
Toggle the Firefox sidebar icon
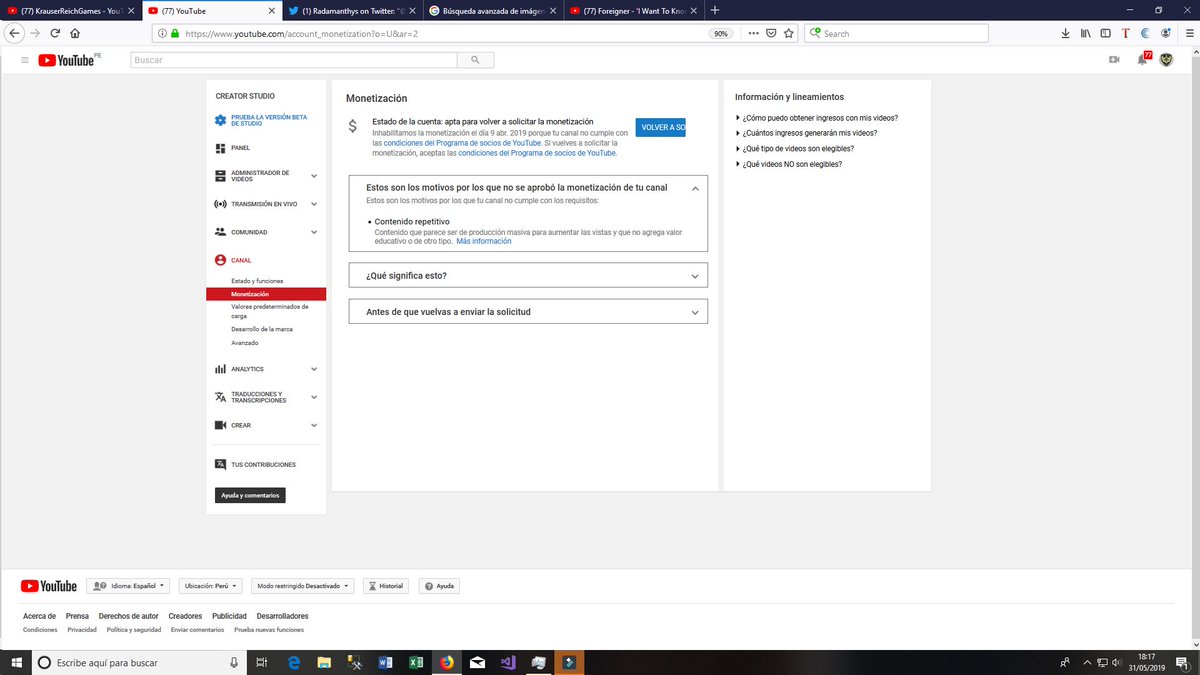pyautogui.click(x=1105, y=33)
